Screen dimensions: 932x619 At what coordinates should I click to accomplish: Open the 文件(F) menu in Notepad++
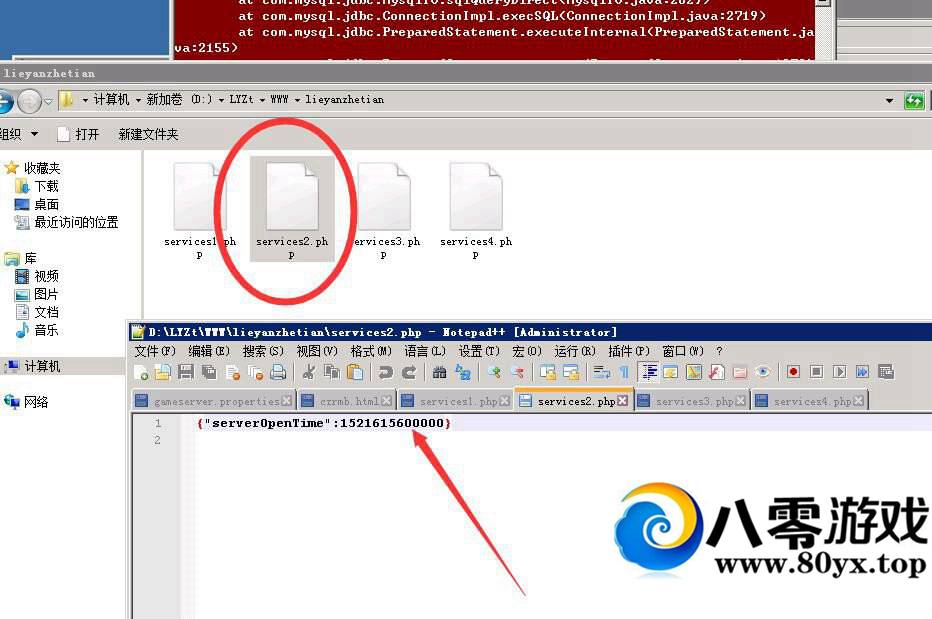[x=154, y=351]
